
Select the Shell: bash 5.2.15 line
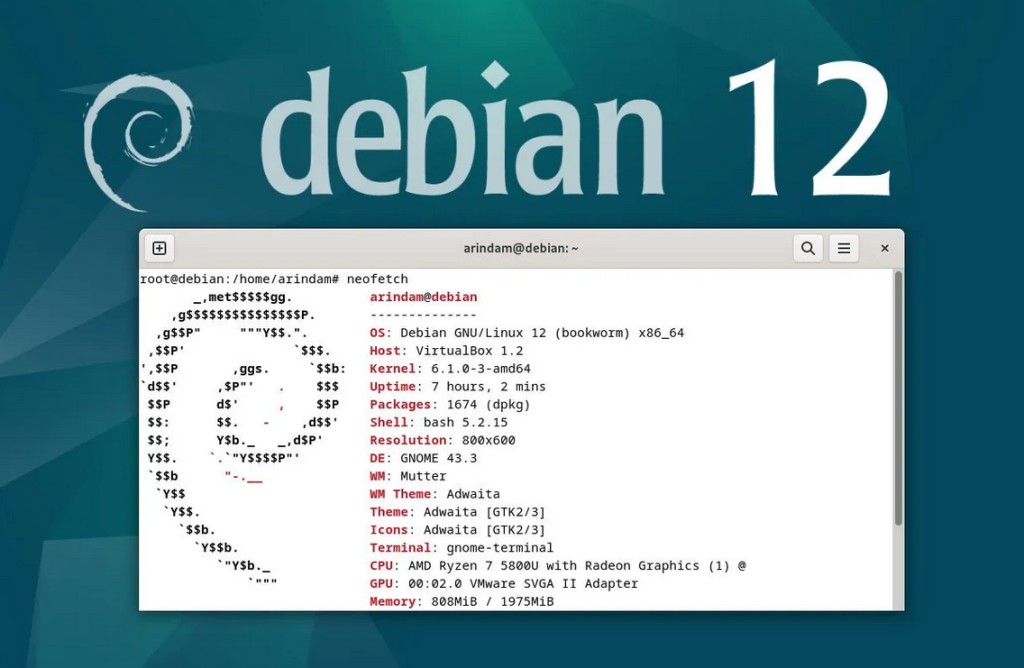(x=438, y=422)
